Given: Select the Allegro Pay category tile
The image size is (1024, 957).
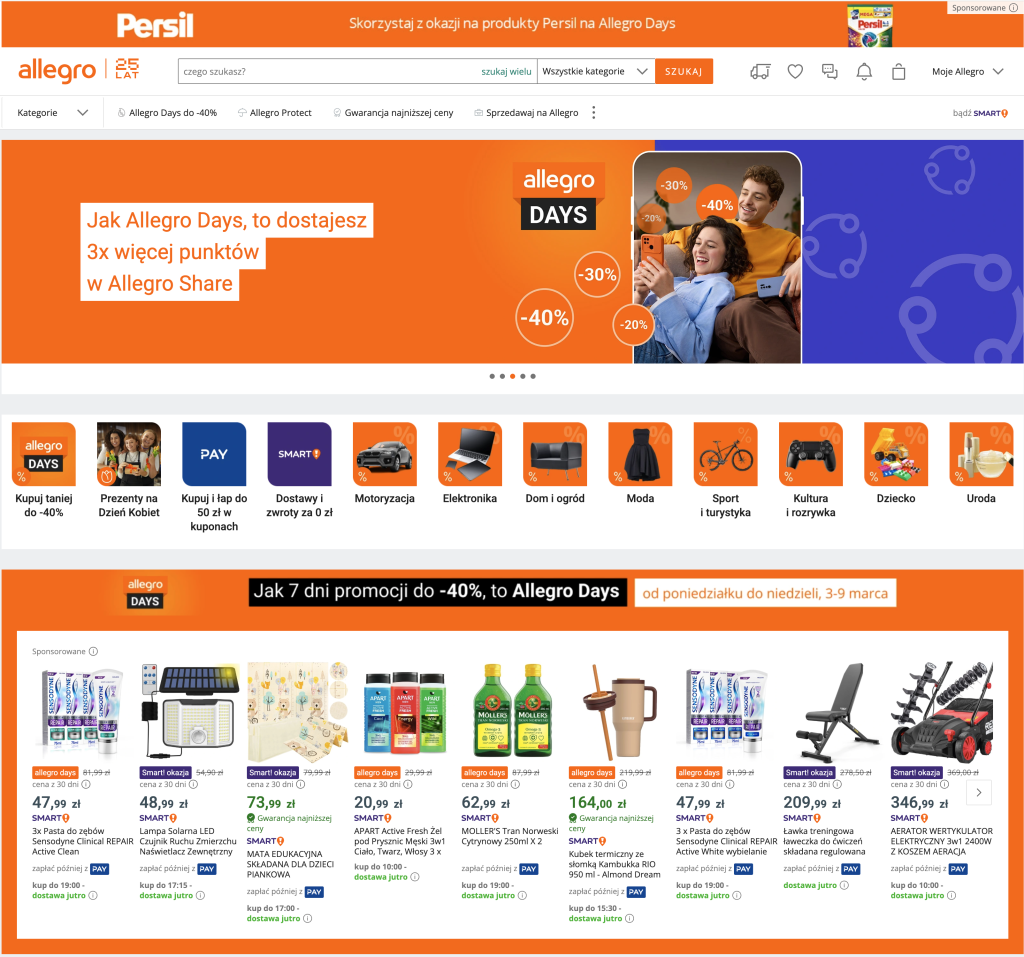Looking at the screenshot, I should pos(214,478).
